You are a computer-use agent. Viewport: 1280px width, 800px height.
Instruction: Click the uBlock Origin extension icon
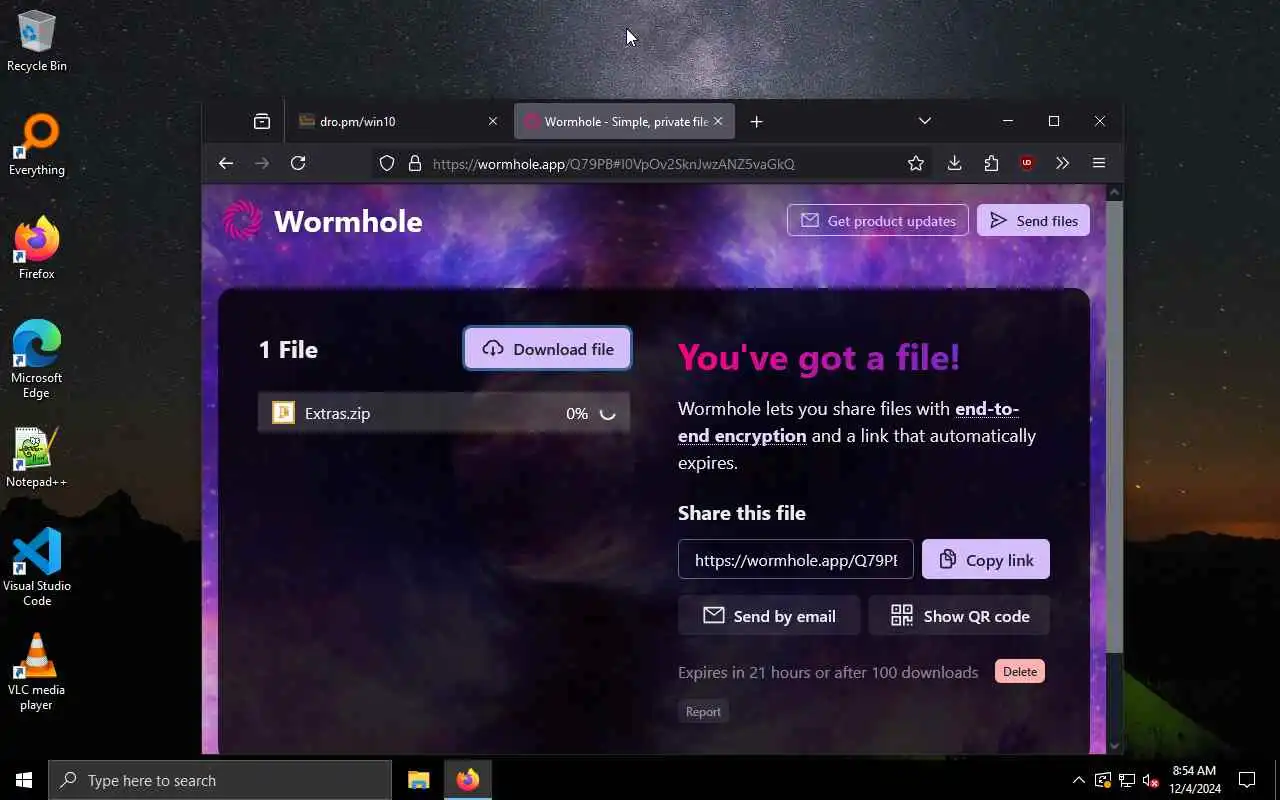tap(1027, 163)
